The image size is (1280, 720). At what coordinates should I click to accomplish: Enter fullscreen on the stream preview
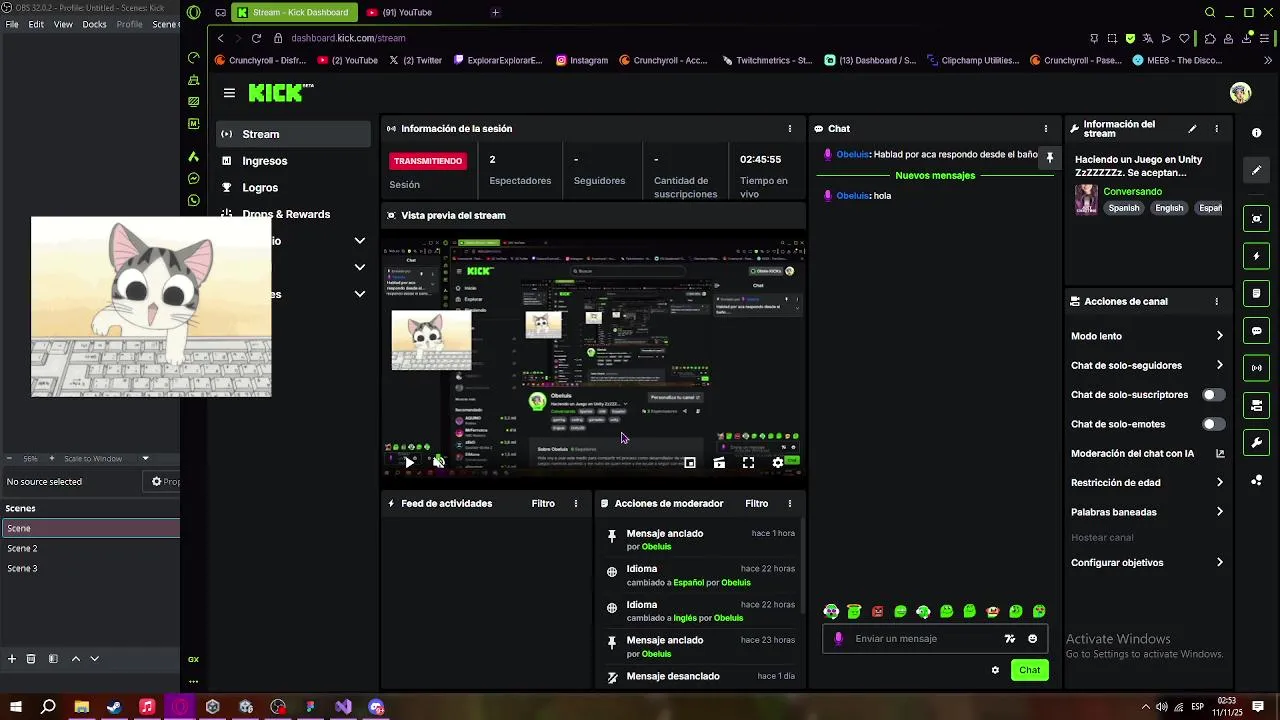(x=748, y=463)
